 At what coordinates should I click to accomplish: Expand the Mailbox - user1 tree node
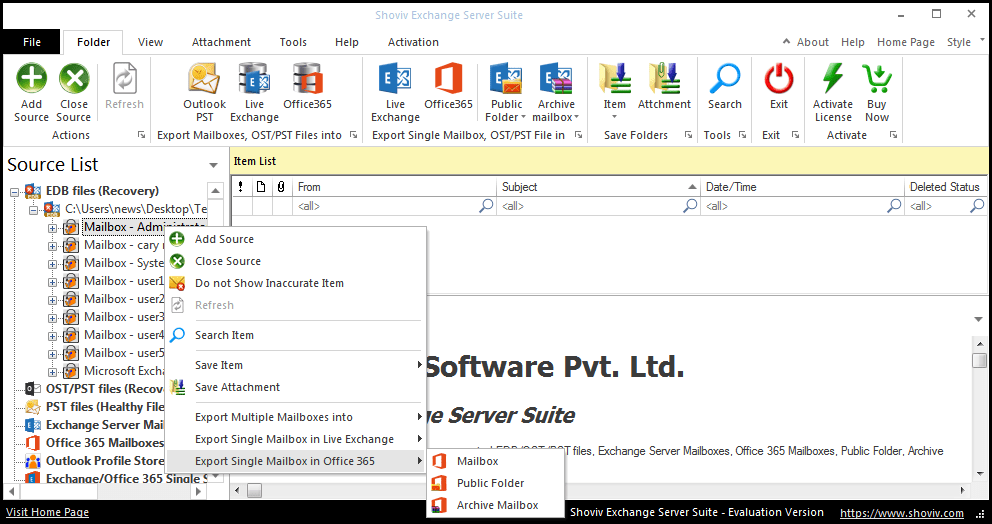point(53,282)
